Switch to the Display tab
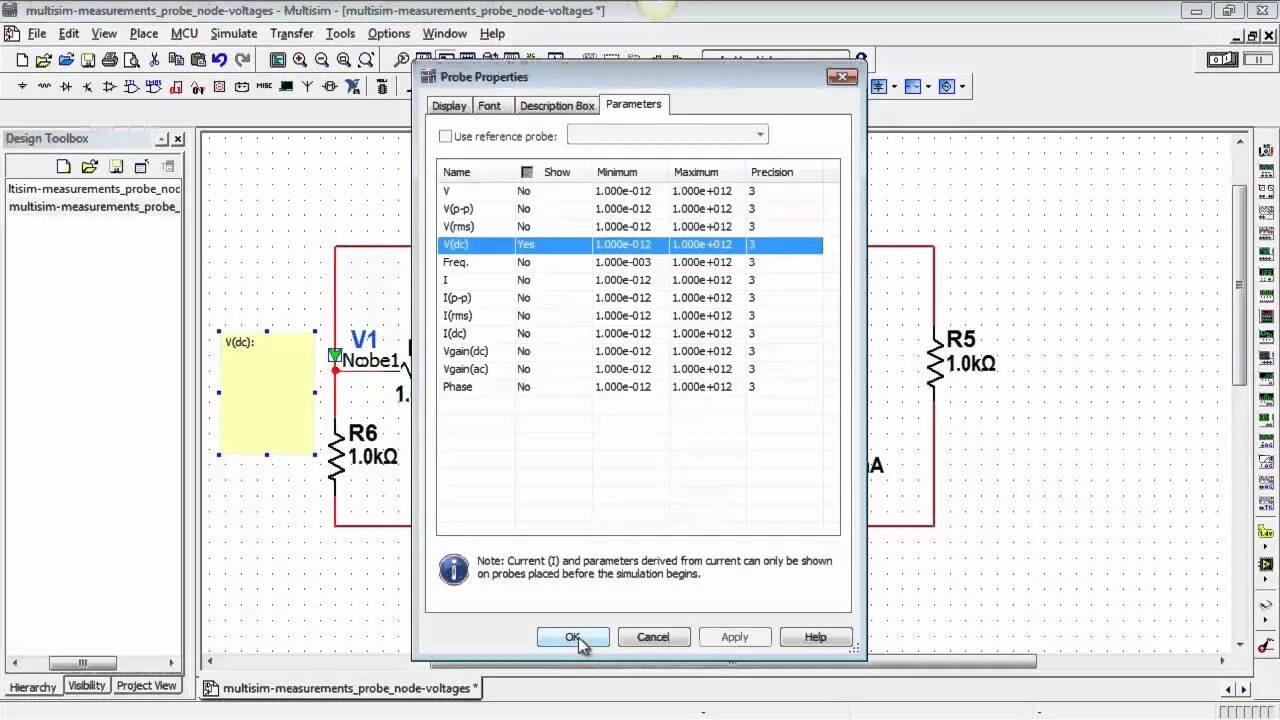This screenshot has height=720, width=1280. (449, 105)
